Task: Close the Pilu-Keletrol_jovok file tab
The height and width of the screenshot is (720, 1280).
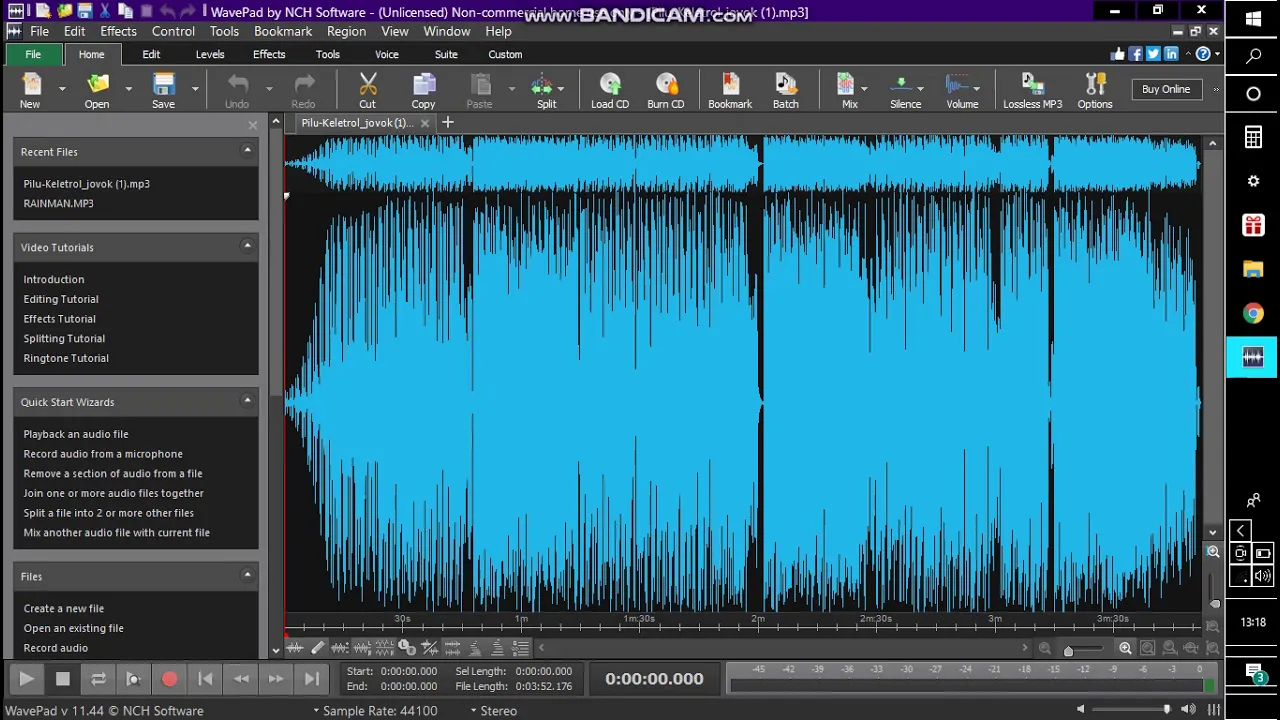Action: pyautogui.click(x=425, y=123)
